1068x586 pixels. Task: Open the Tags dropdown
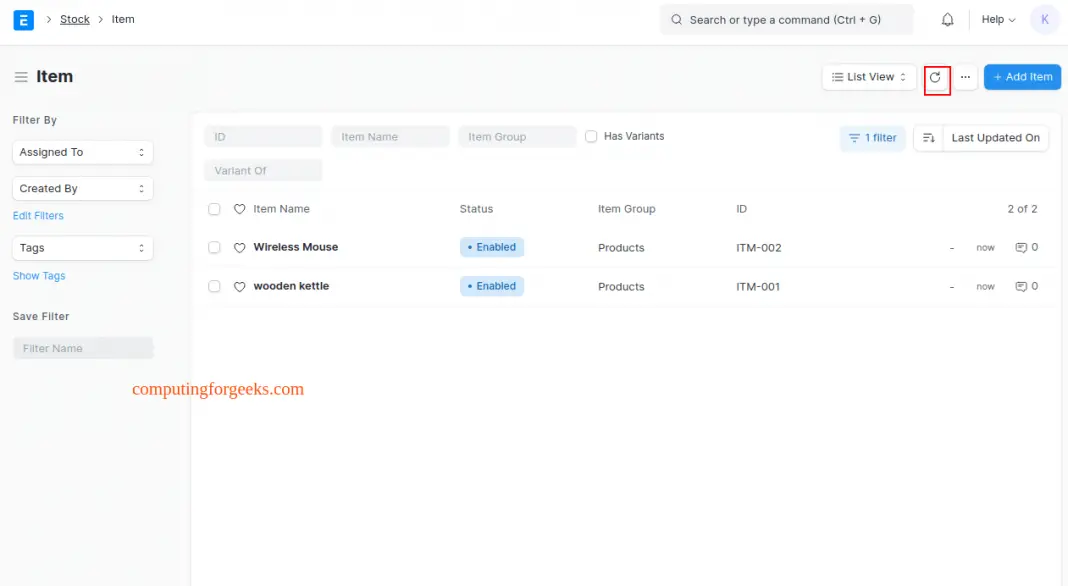(x=82, y=247)
